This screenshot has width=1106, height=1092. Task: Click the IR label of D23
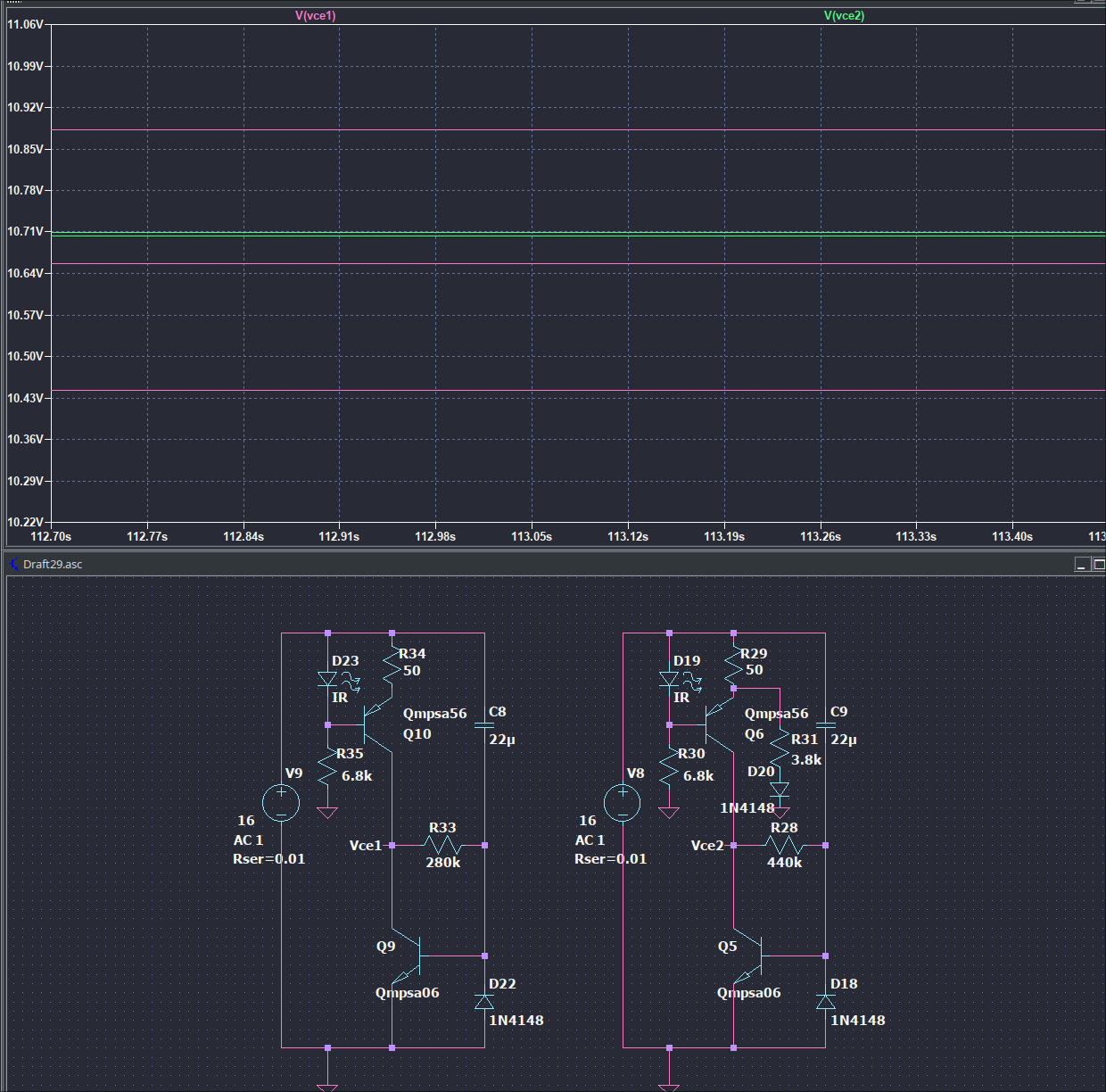[340, 698]
